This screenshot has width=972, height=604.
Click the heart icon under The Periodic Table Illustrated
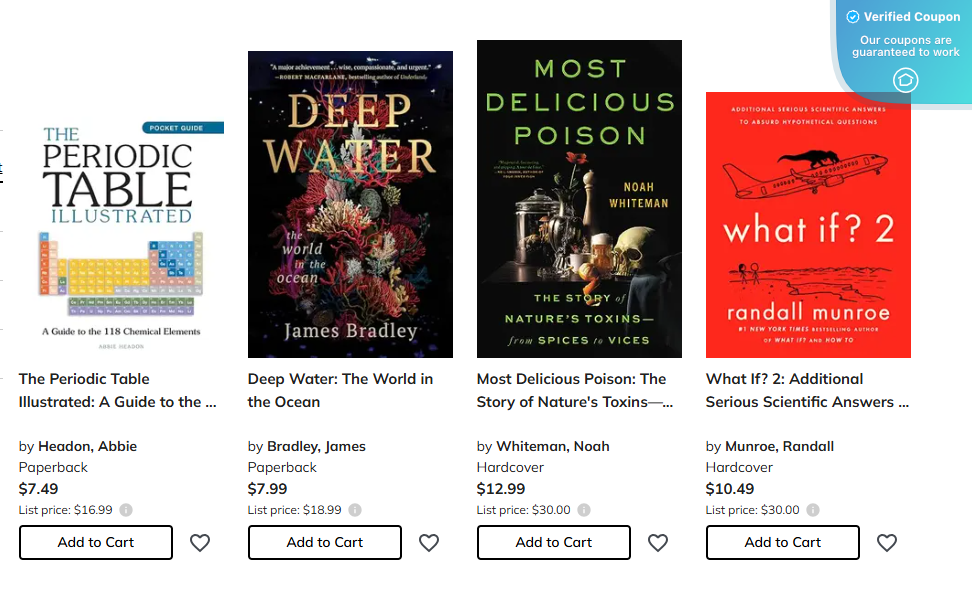(200, 542)
